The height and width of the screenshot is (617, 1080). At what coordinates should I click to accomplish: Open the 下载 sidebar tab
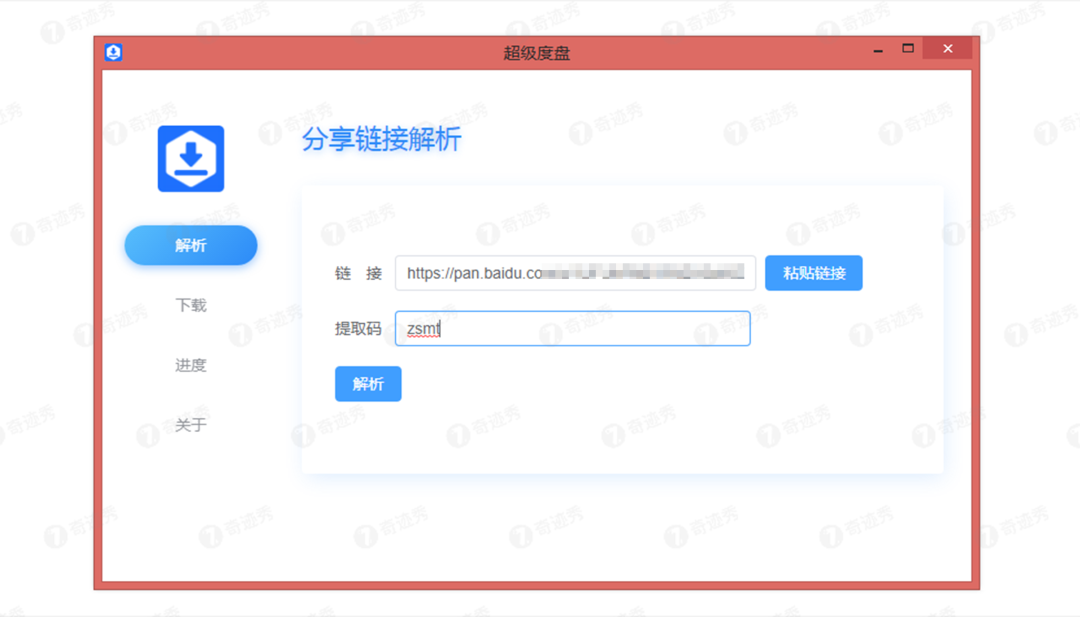point(191,305)
